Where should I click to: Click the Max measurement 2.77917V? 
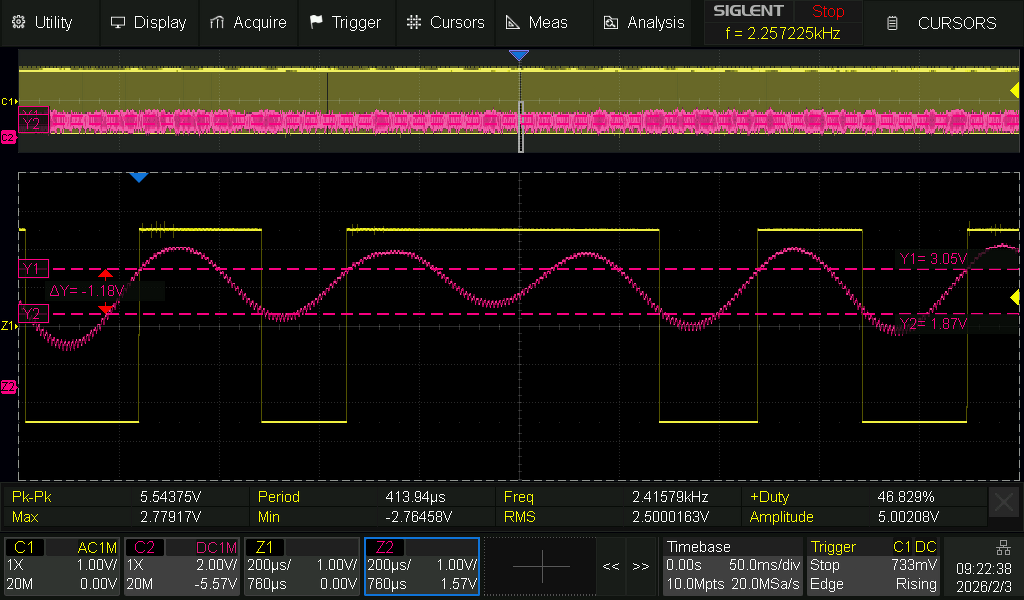(x=171, y=517)
